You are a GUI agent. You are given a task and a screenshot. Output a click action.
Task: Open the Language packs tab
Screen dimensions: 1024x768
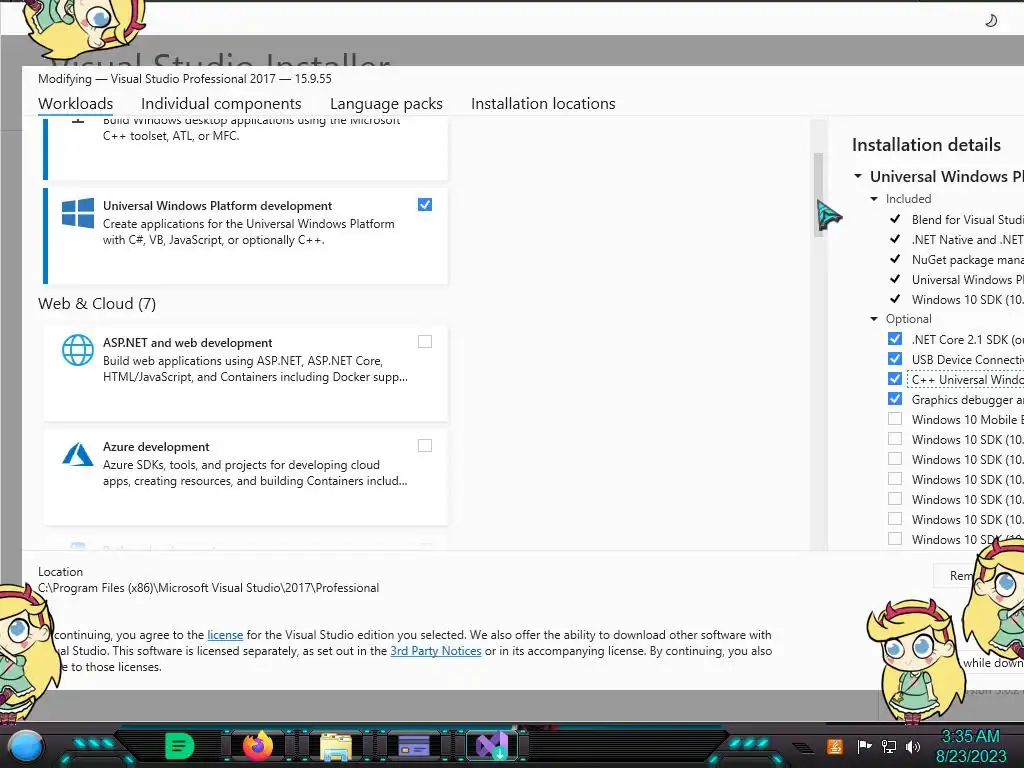pyautogui.click(x=386, y=104)
